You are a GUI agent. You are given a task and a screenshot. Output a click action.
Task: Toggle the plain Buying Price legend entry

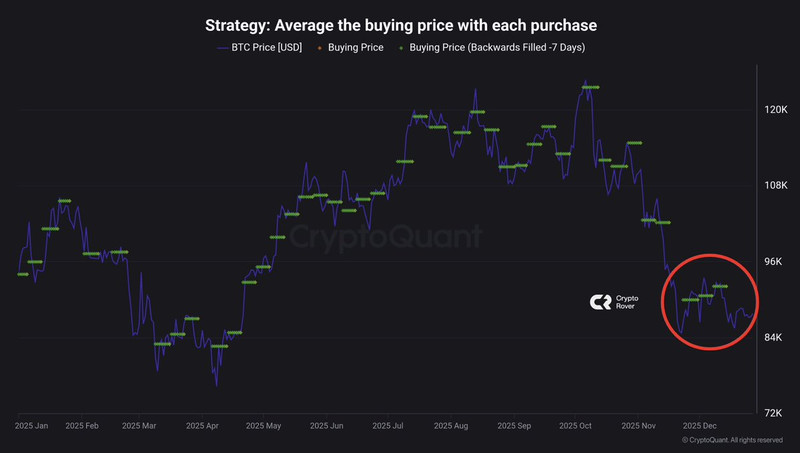354,47
